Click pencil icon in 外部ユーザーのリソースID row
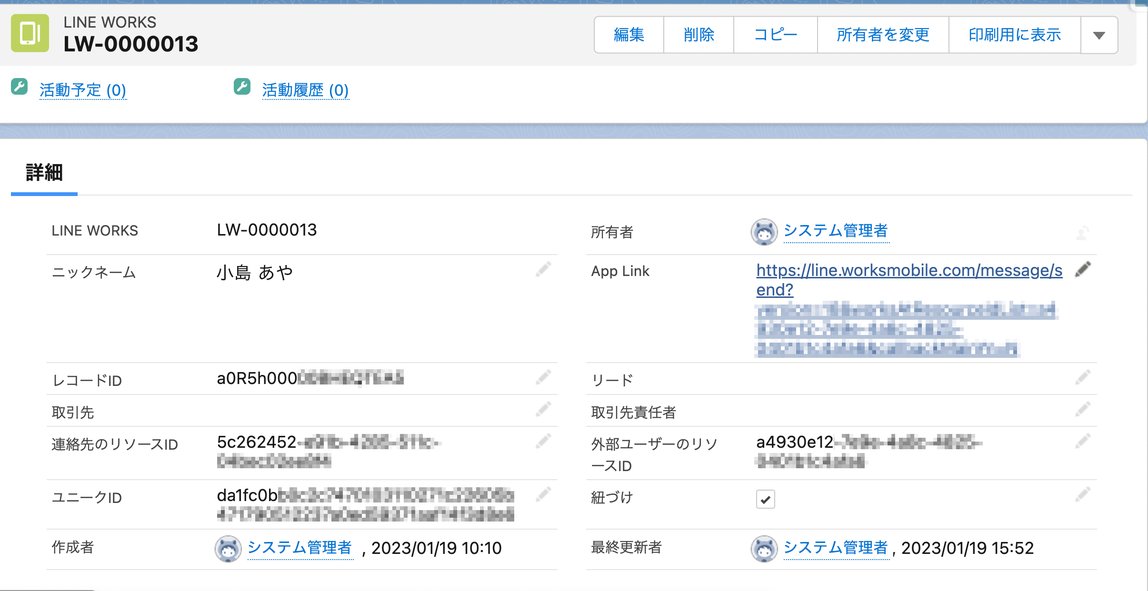The width and height of the screenshot is (1148, 591). pyautogui.click(x=1083, y=442)
